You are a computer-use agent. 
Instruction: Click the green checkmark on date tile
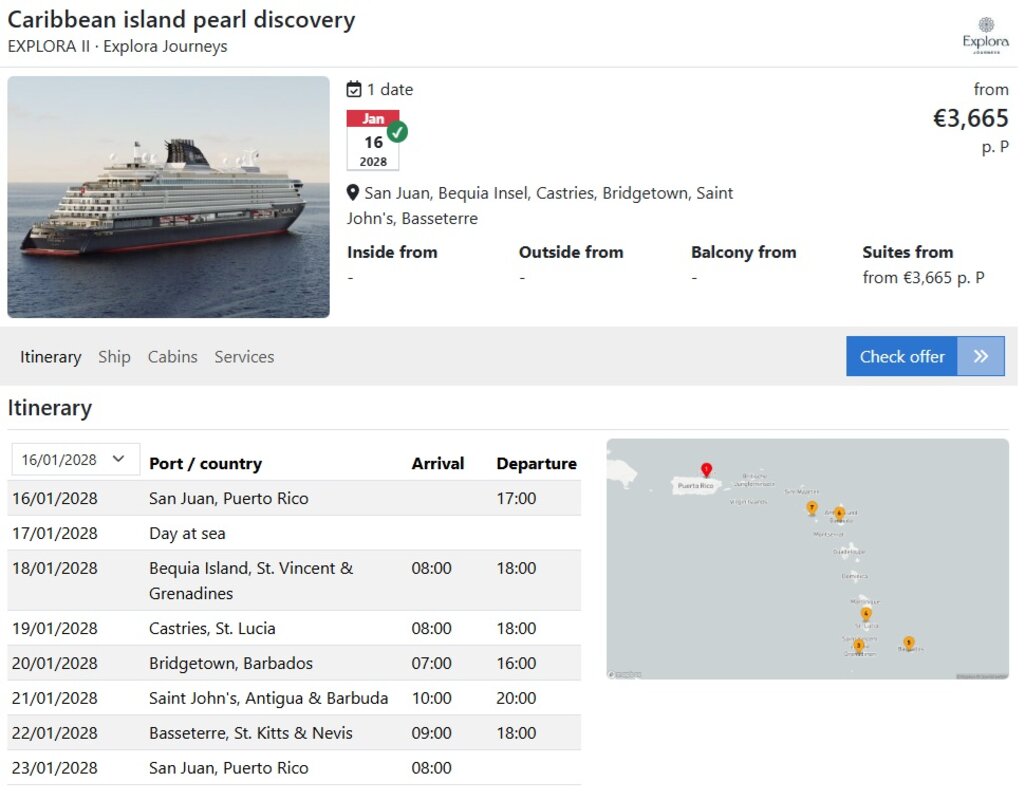coord(397,132)
